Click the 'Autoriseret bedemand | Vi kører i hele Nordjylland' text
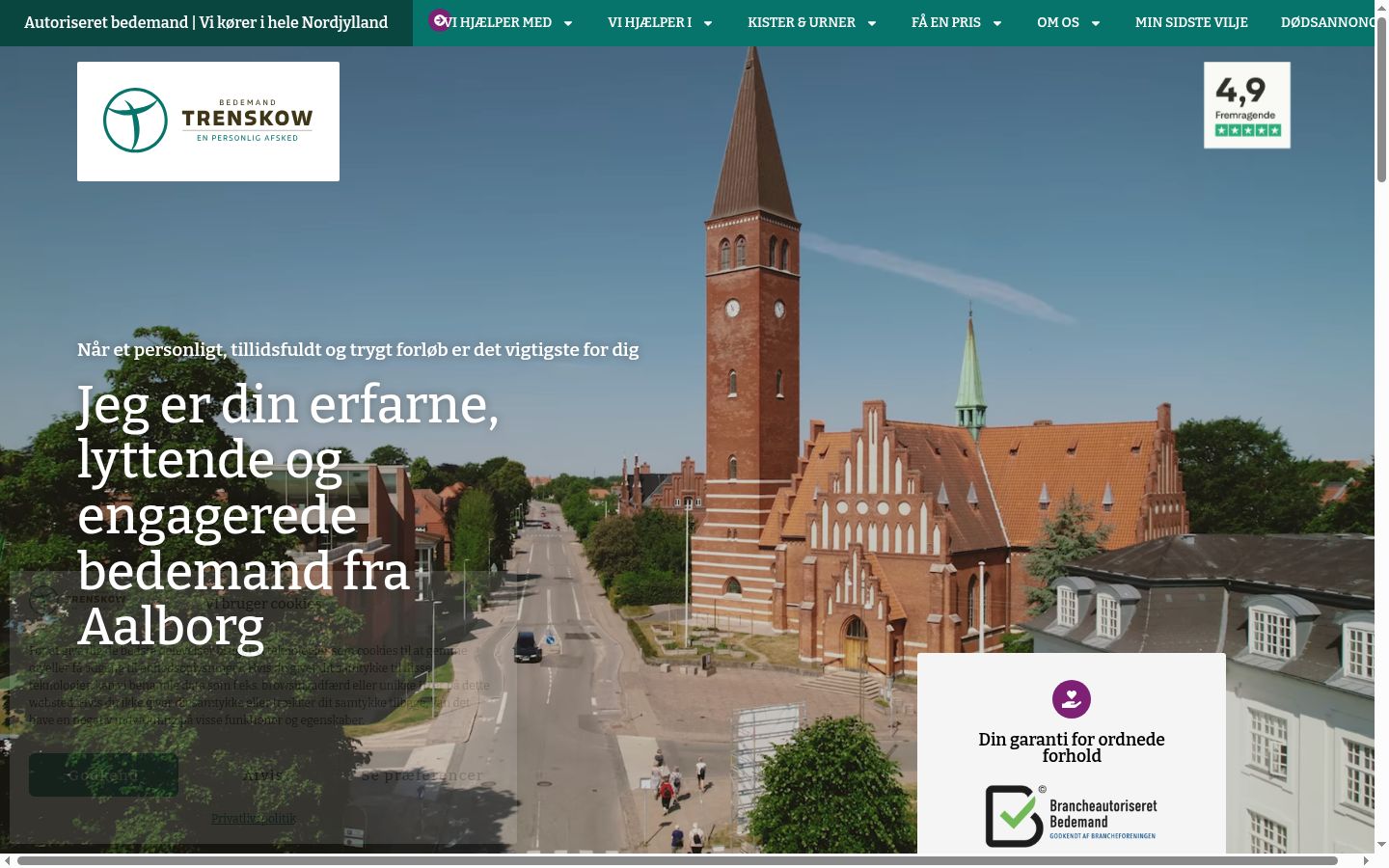Viewport: 1389px width, 868px height. point(206,22)
